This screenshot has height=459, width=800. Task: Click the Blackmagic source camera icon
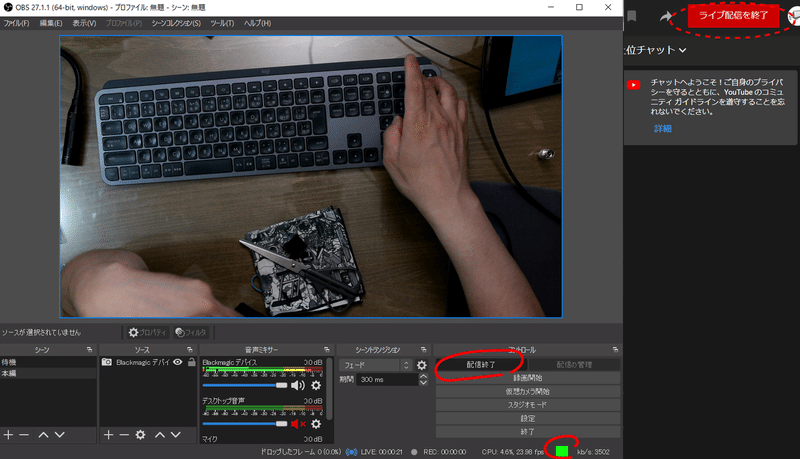[107, 362]
